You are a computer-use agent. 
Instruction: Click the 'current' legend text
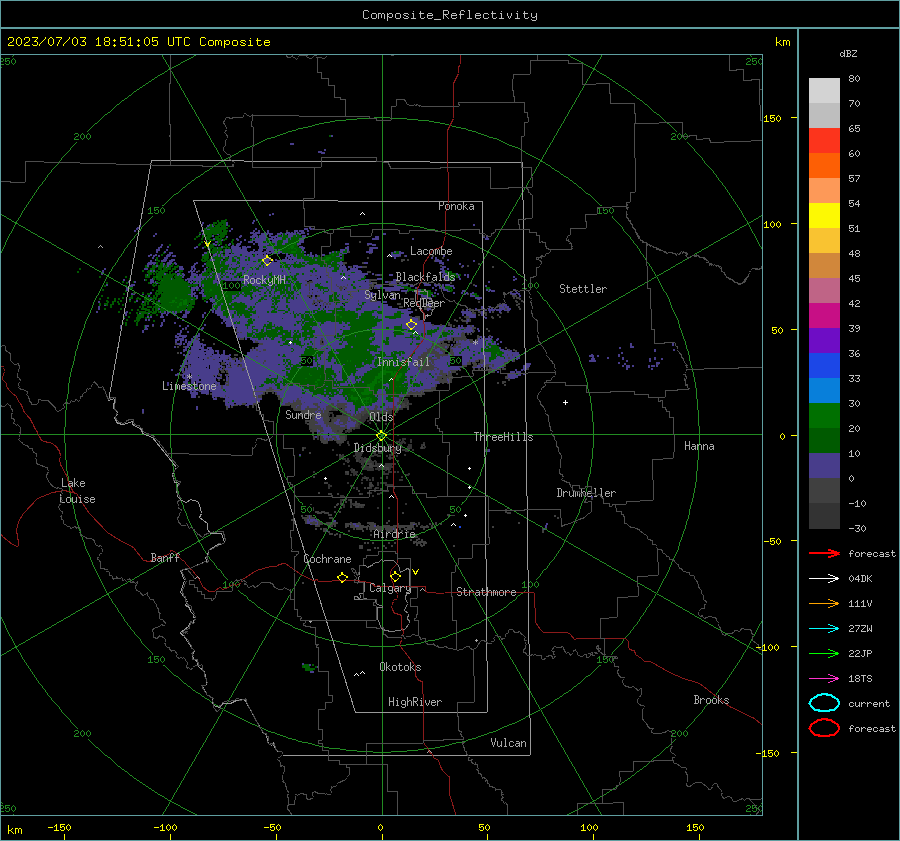point(869,703)
